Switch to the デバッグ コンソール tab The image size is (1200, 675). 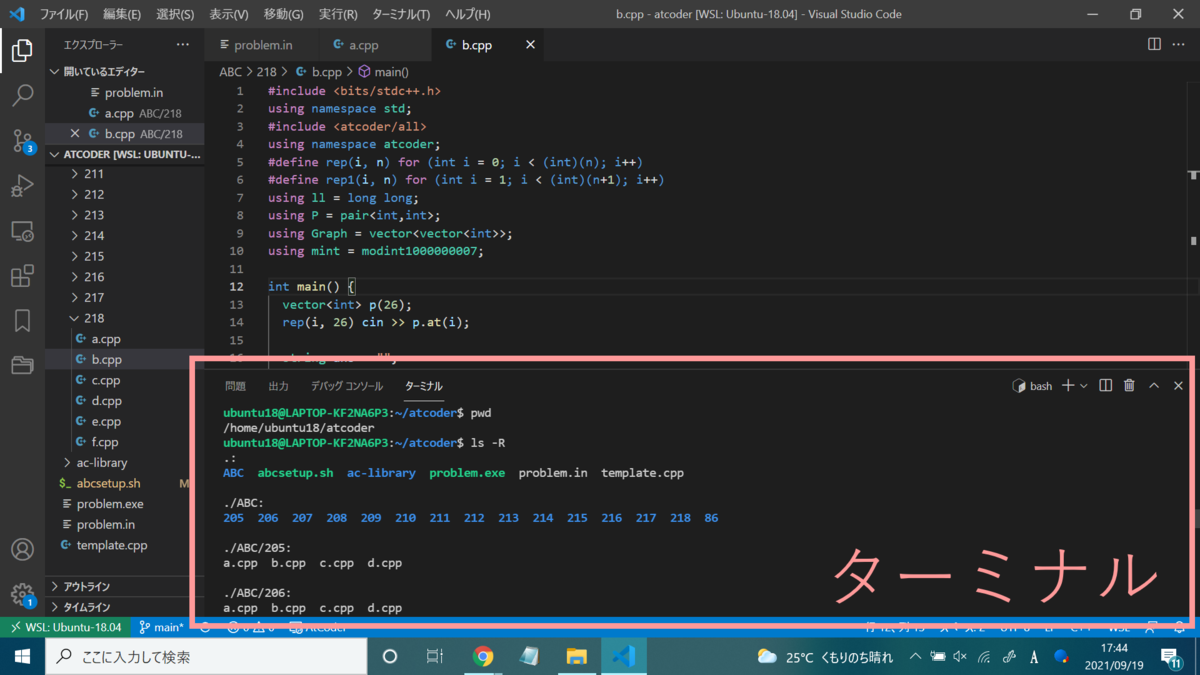click(346, 386)
